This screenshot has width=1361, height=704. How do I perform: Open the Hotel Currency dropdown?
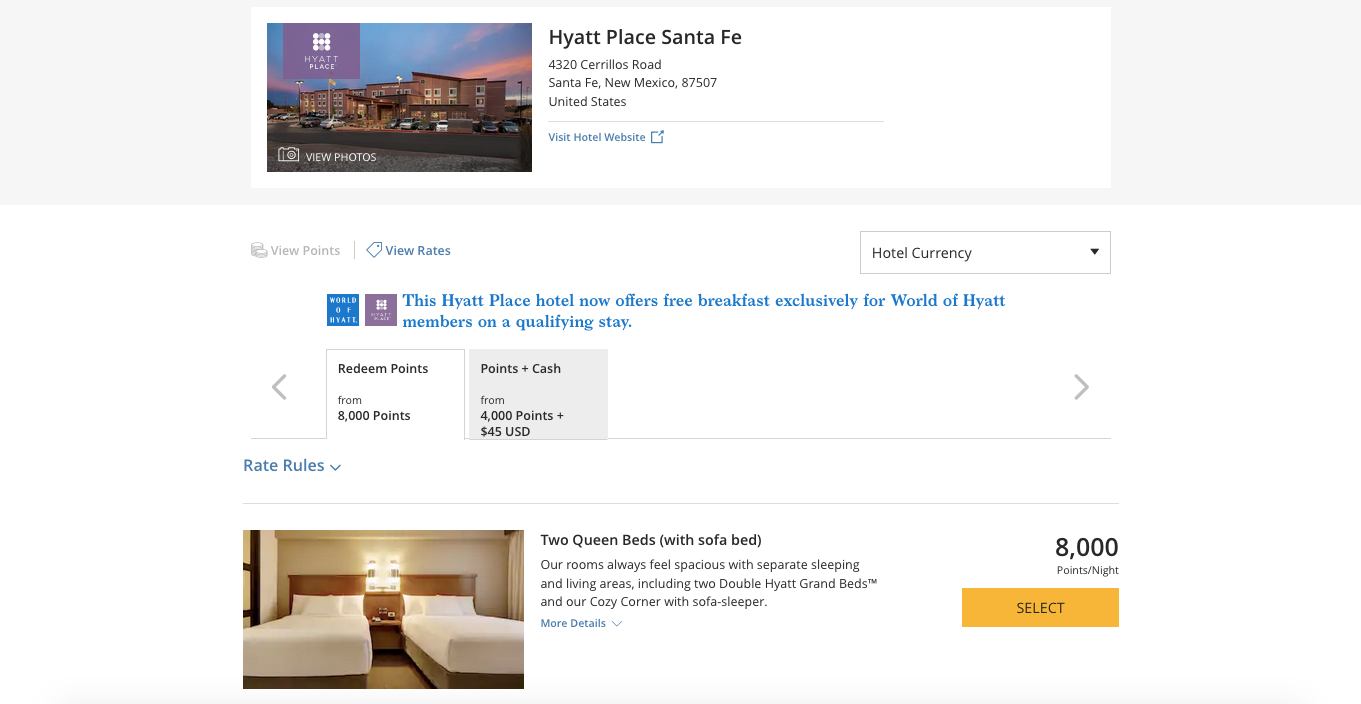coord(985,253)
